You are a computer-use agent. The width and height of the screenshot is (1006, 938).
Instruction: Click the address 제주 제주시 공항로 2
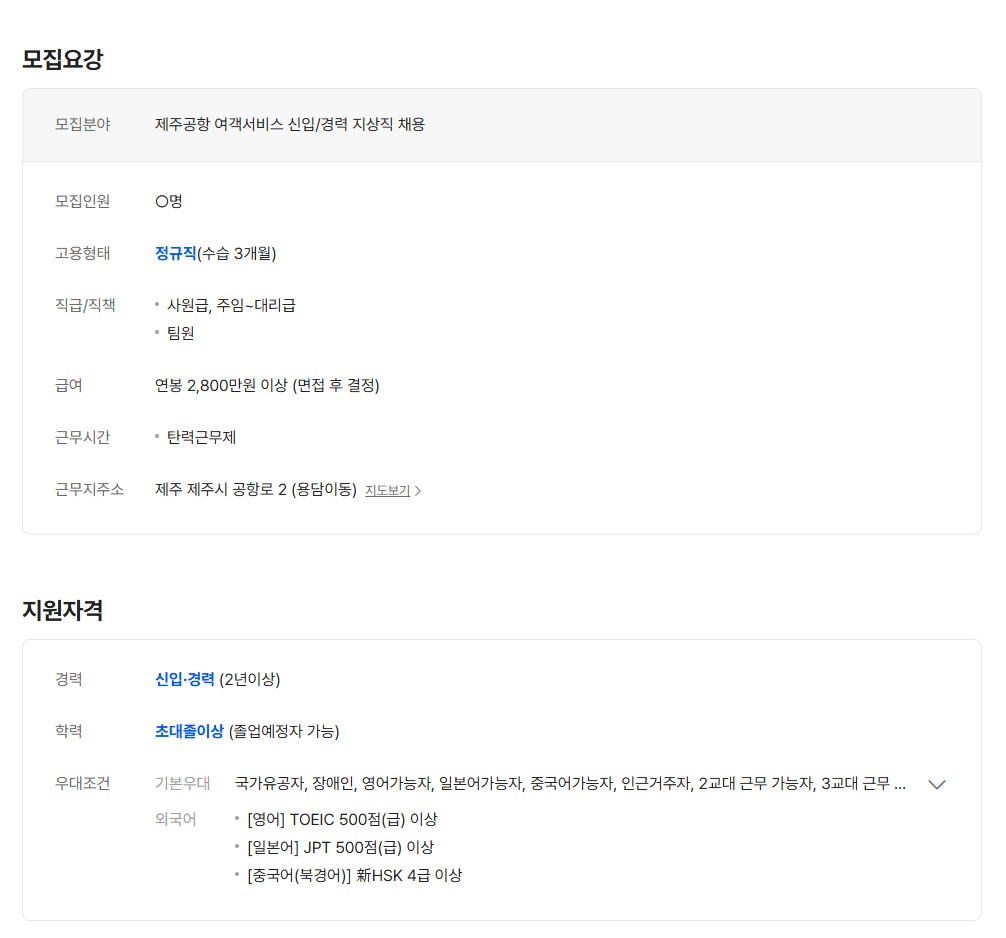[x=255, y=490]
